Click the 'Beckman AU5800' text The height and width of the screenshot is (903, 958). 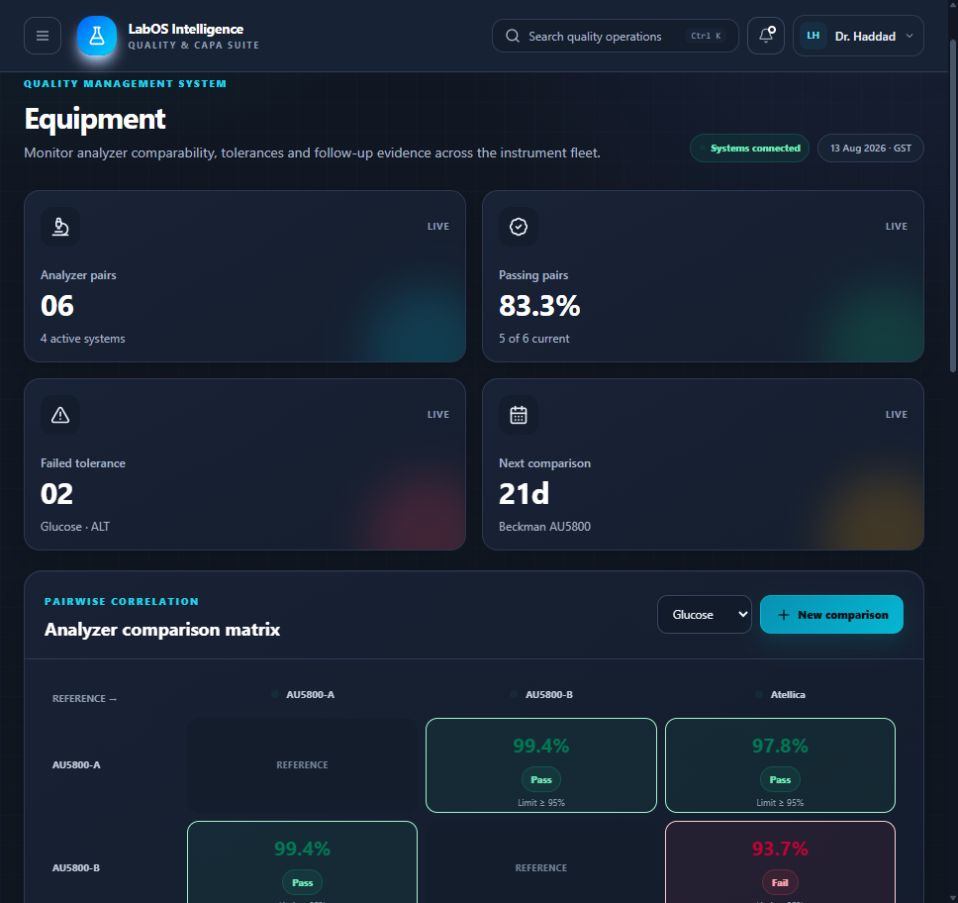pos(544,527)
